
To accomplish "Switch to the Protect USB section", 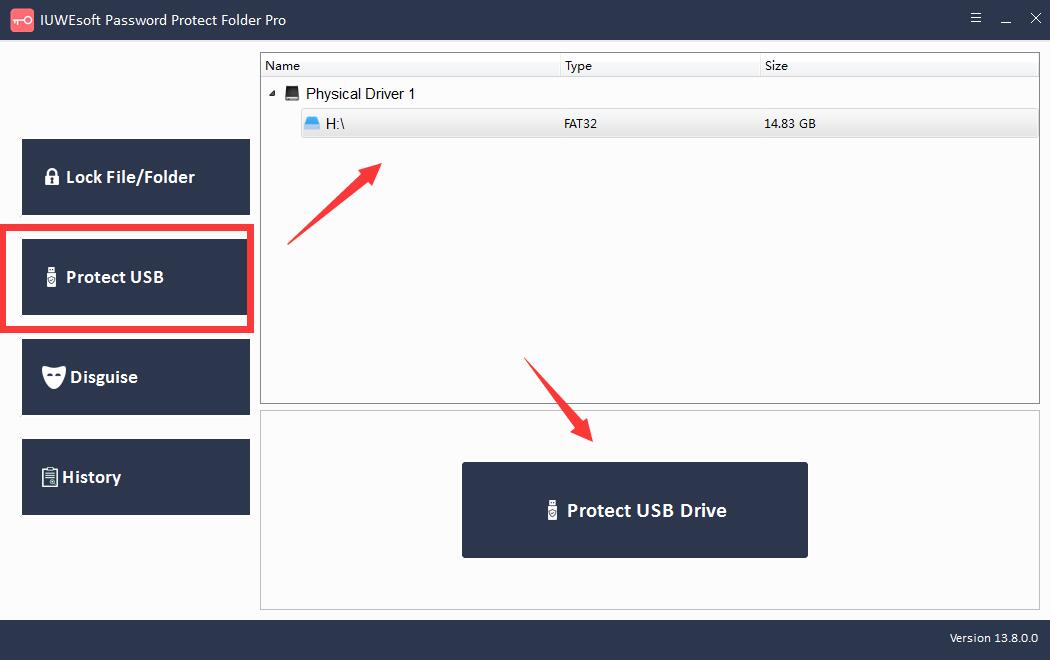I will pos(136,276).
